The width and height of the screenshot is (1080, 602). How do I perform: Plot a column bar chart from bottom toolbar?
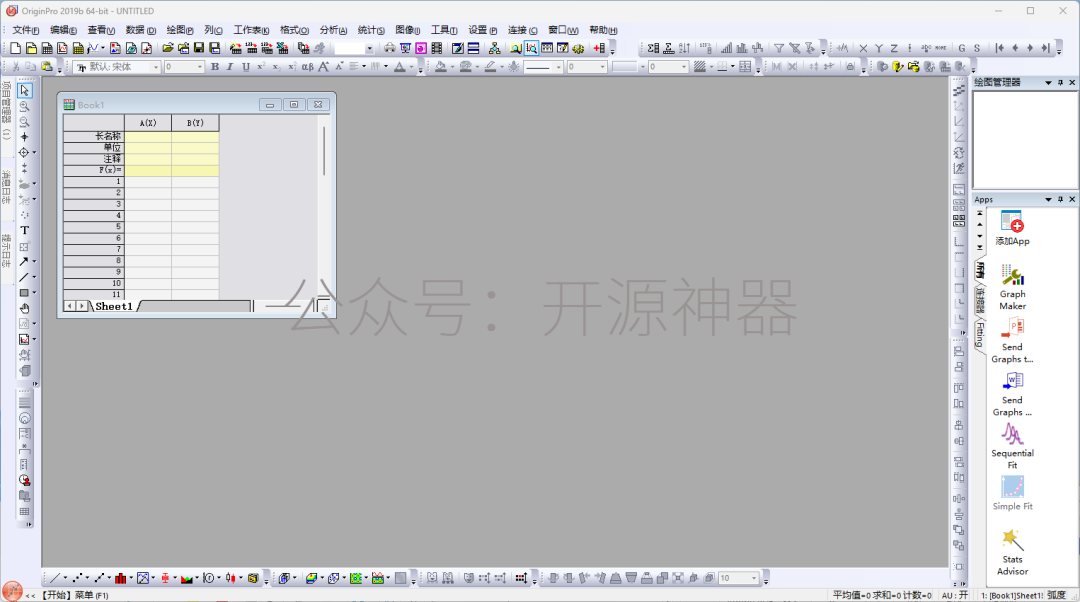[x=121, y=579]
